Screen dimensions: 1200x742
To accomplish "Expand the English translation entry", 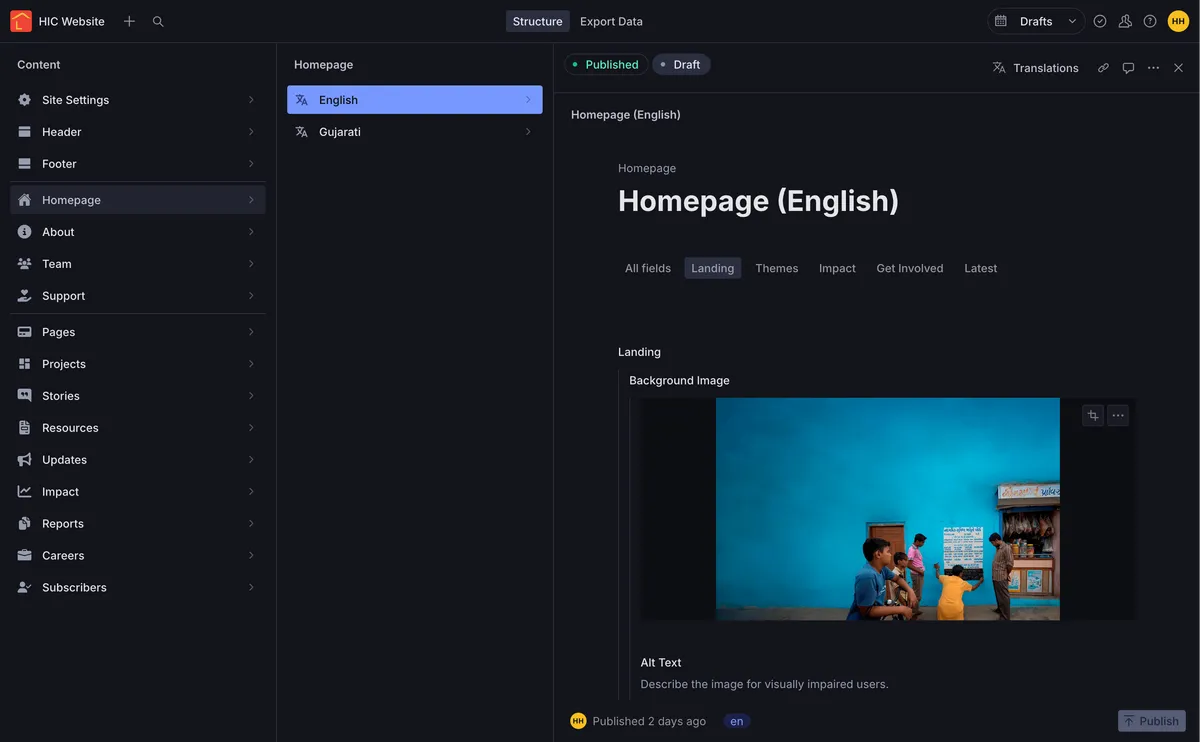I will click(528, 99).
